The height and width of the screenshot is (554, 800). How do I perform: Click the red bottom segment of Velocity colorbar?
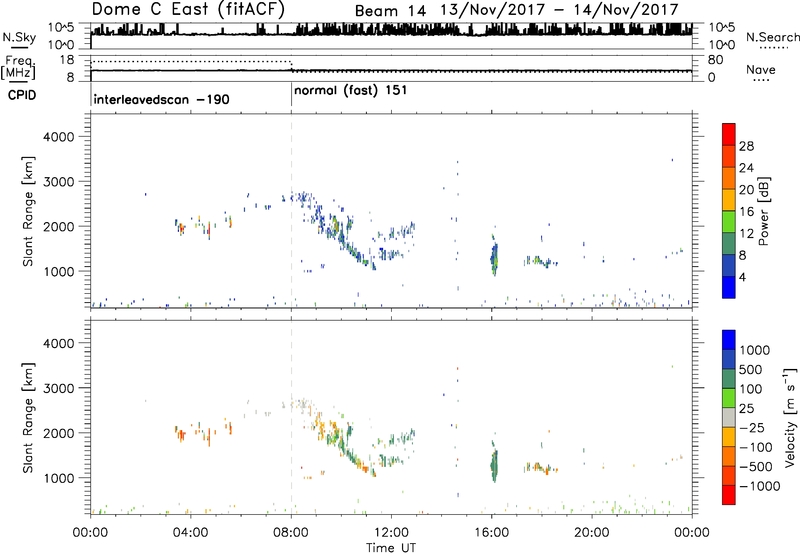pos(729,495)
